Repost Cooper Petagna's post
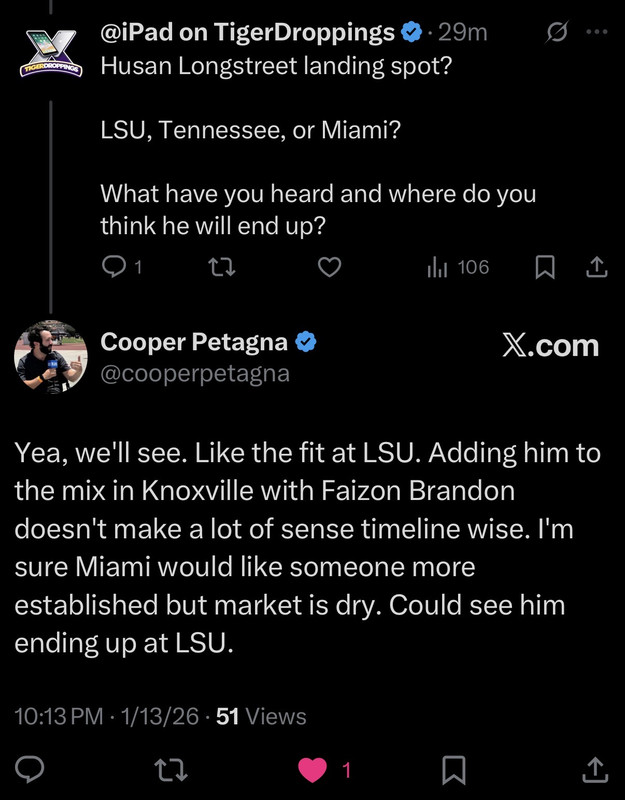Screen dimensions: 625x800 click(172, 769)
